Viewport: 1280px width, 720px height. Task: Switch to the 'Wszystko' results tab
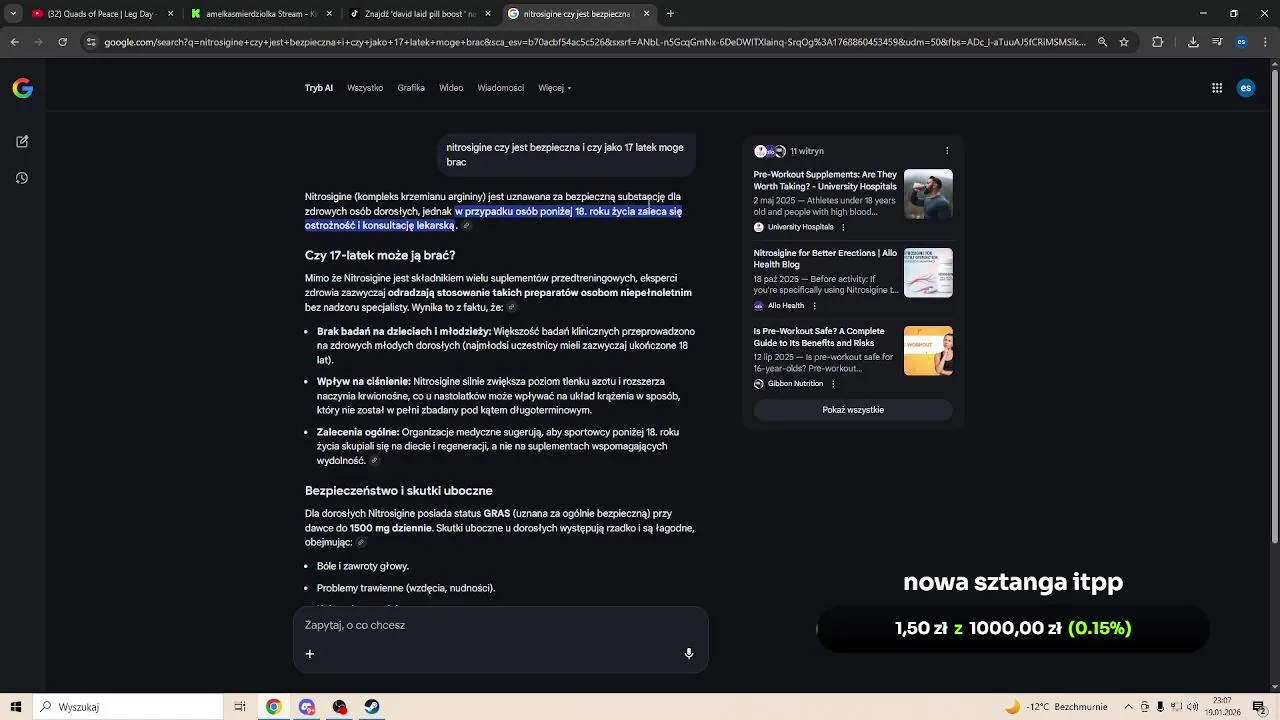click(365, 88)
